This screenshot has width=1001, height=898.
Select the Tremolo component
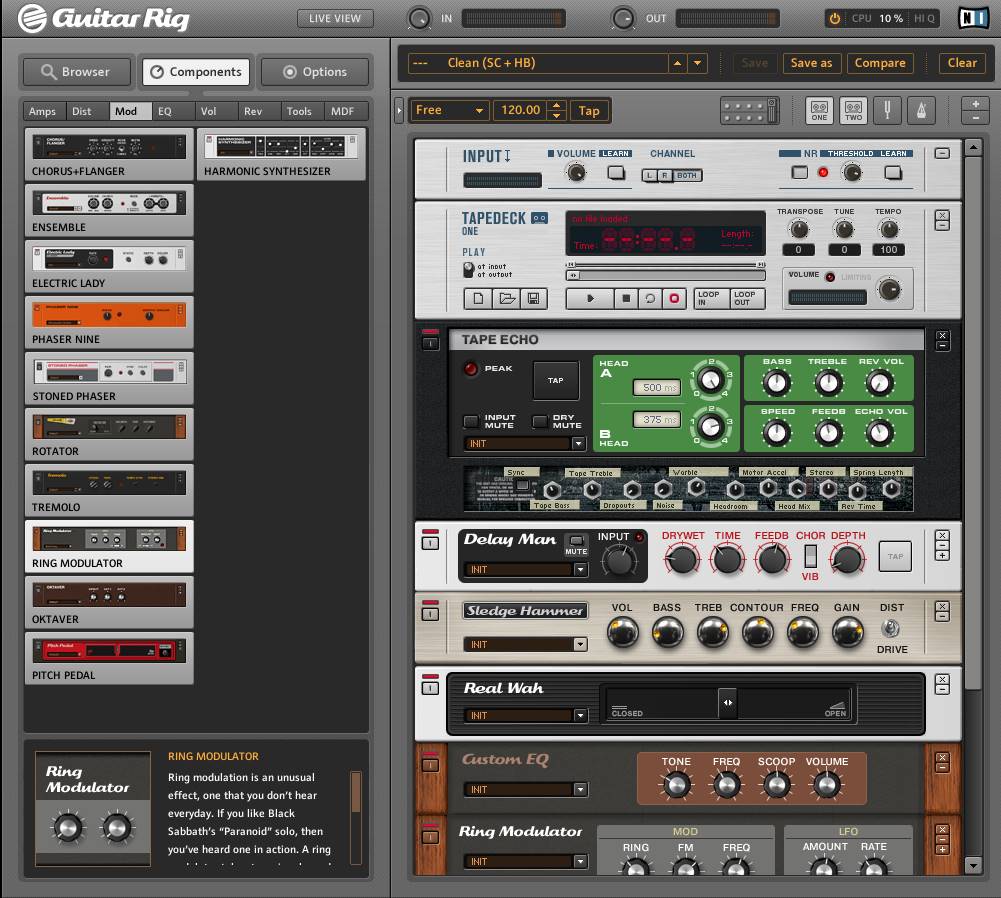[109, 490]
